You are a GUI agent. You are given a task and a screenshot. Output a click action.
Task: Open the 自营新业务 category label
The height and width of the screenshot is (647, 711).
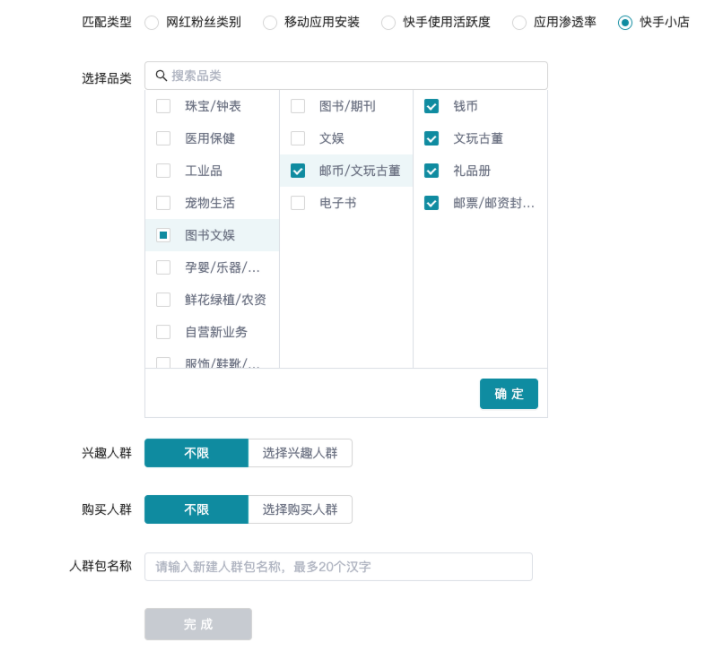(x=216, y=331)
